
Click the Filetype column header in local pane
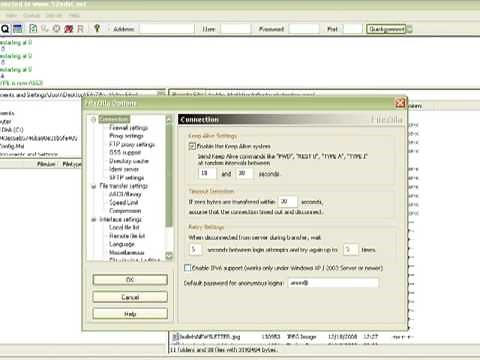(x=71, y=164)
